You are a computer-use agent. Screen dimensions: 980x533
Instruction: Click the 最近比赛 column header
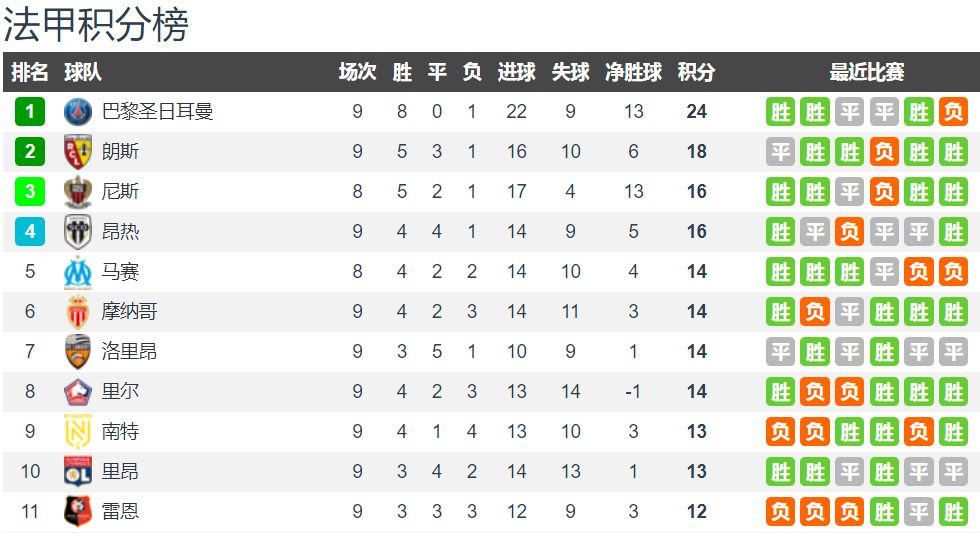[866, 72]
